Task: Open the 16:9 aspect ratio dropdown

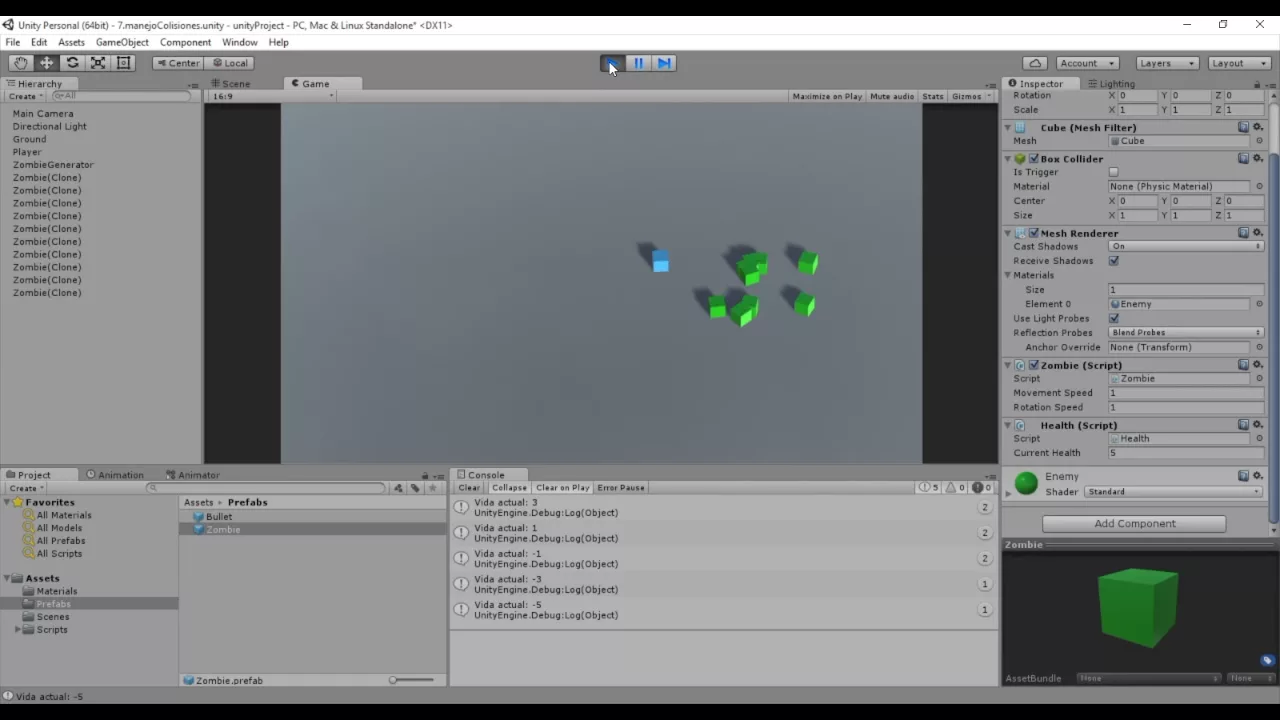Action: tap(272, 96)
